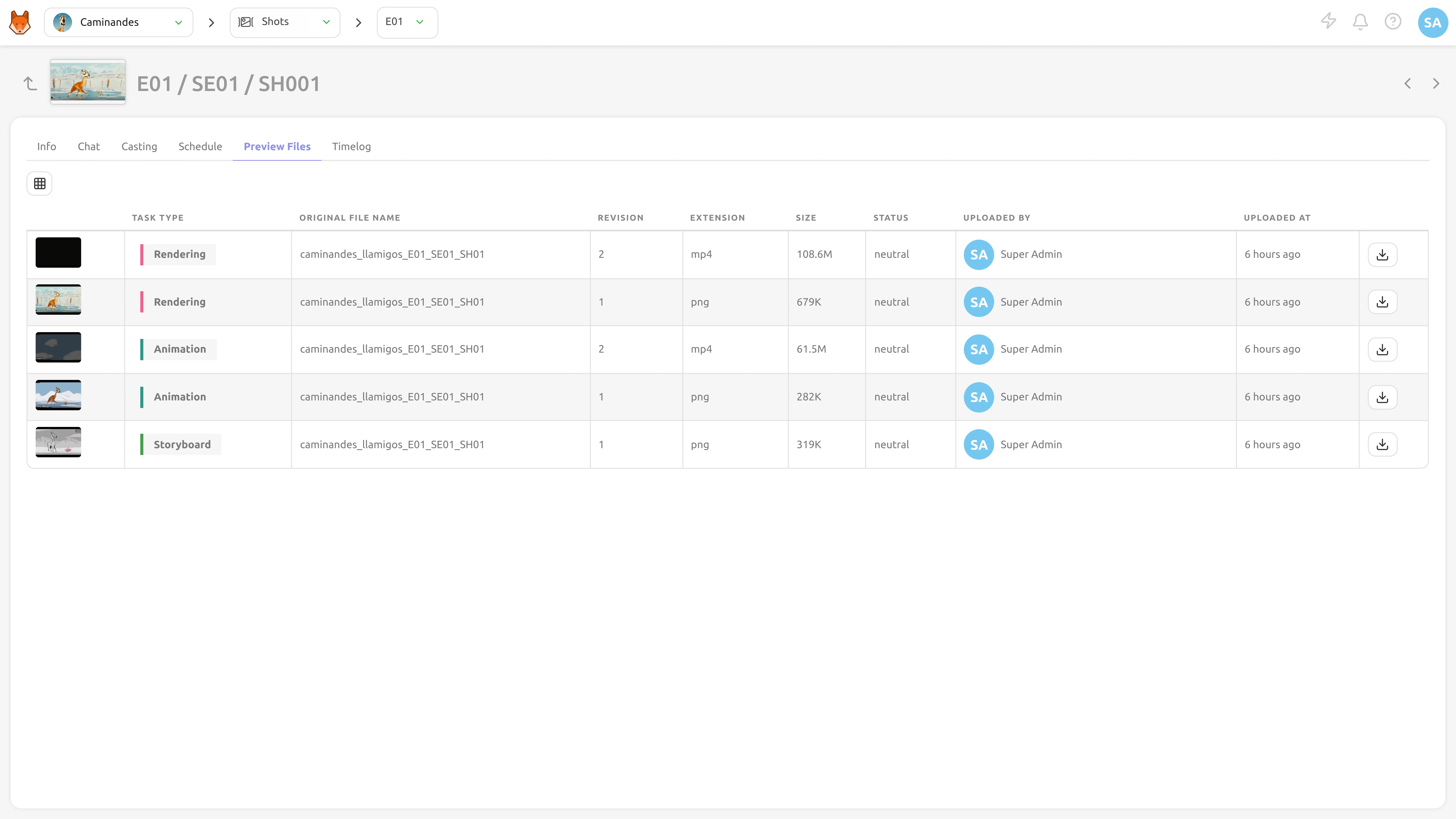Toggle the grid view button
The width and height of the screenshot is (1456, 819).
[x=40, y=184]
